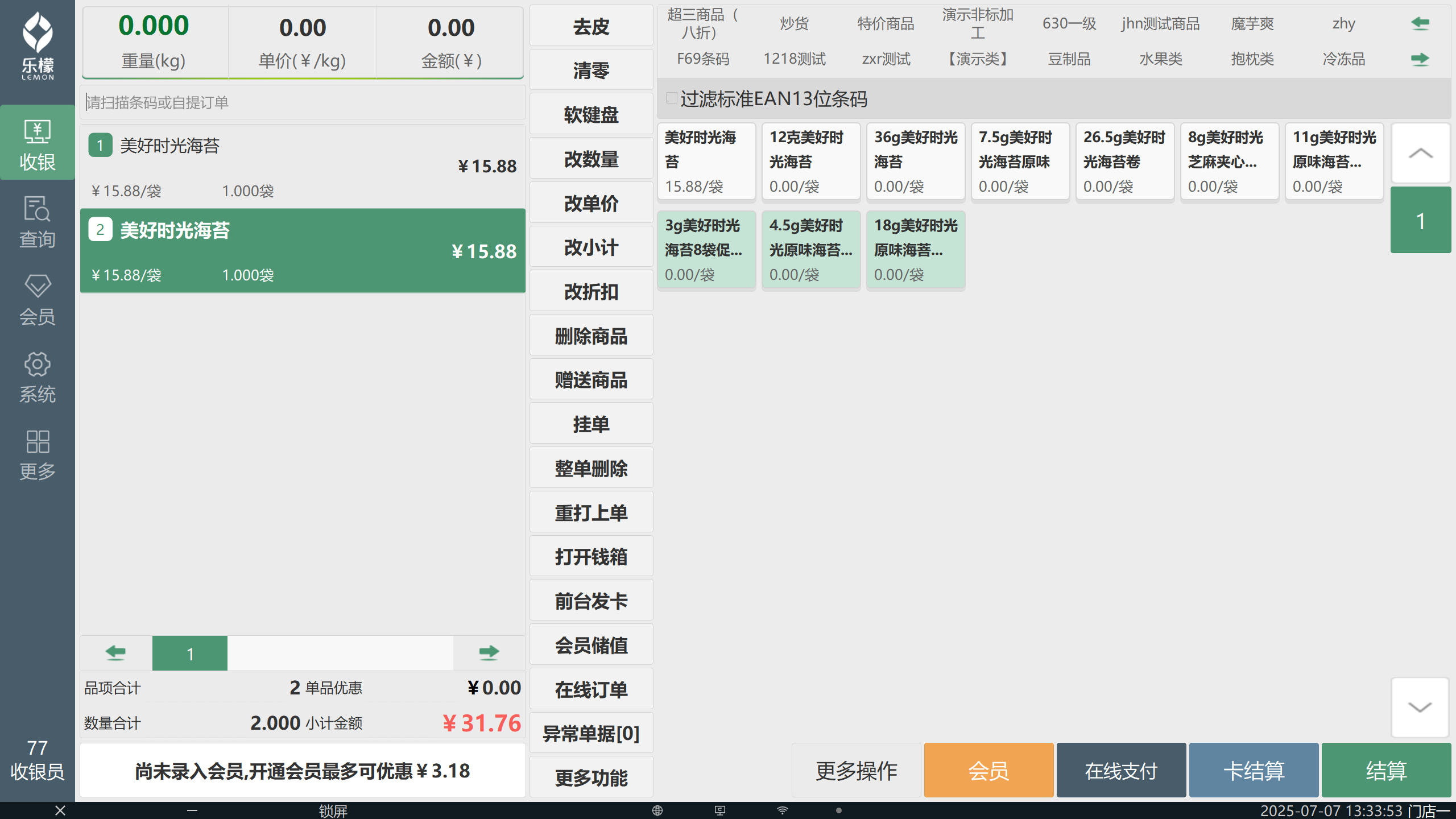Image resolution: width=1456 pixels, height=819 pixels.
Task: Click the 卡结算 card checkout button
Action: click(1254, 770)
